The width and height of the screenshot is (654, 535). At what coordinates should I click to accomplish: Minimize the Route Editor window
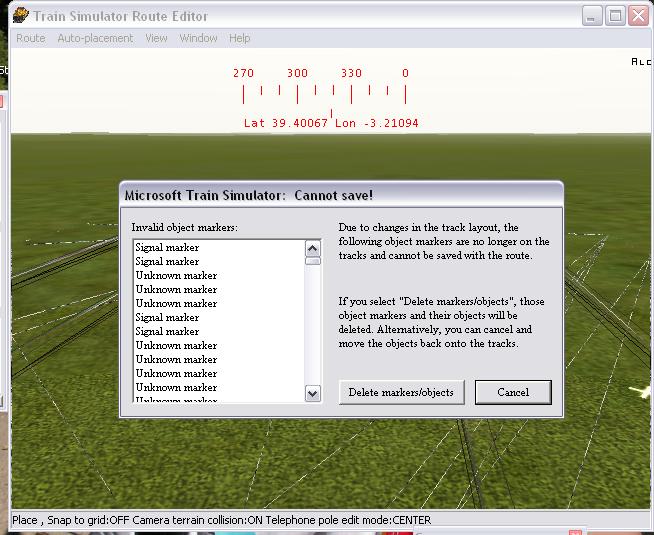point(594,15)
